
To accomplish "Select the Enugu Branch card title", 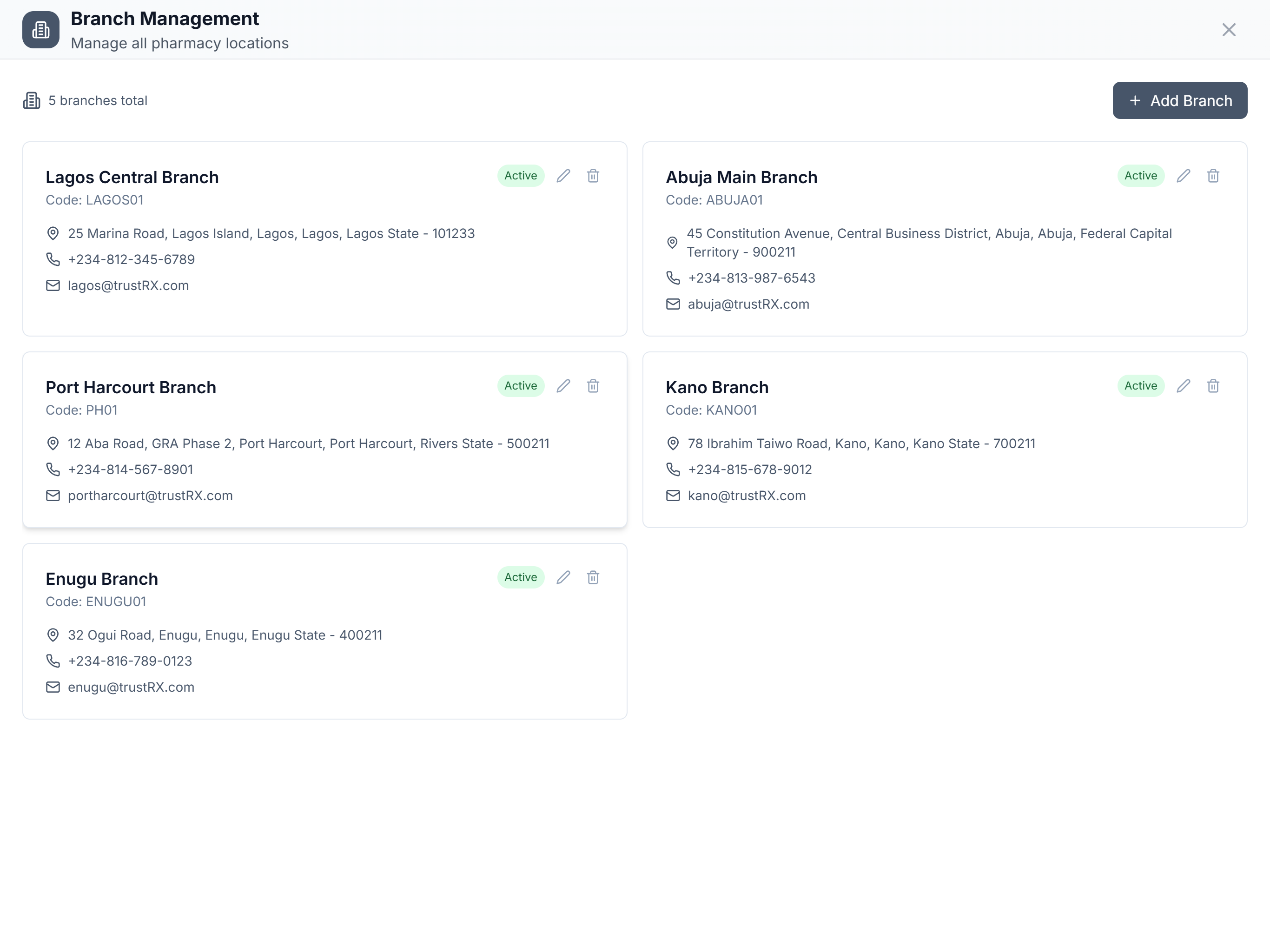I will click(102, 579).
